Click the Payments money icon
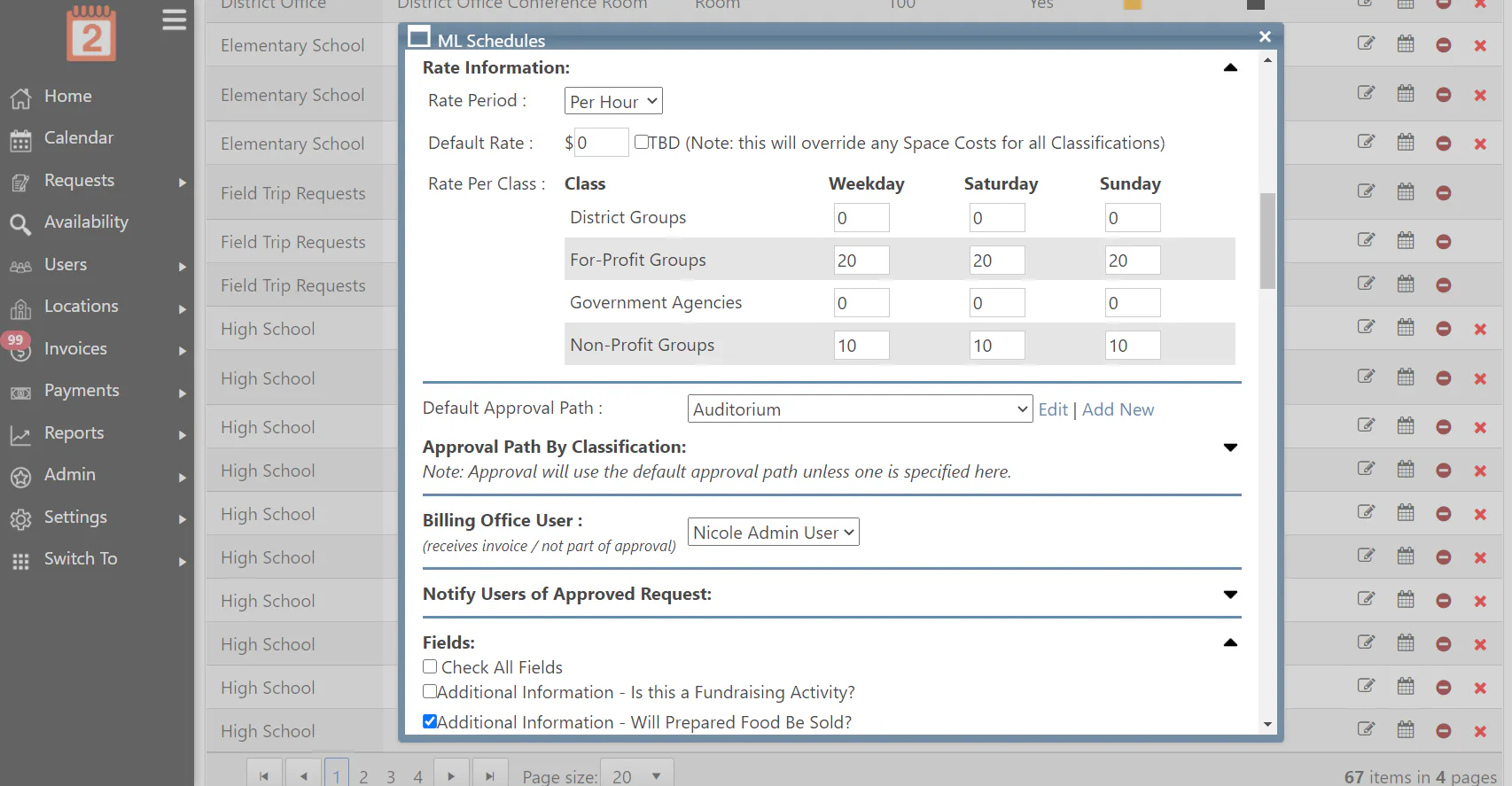 [20, 393]
